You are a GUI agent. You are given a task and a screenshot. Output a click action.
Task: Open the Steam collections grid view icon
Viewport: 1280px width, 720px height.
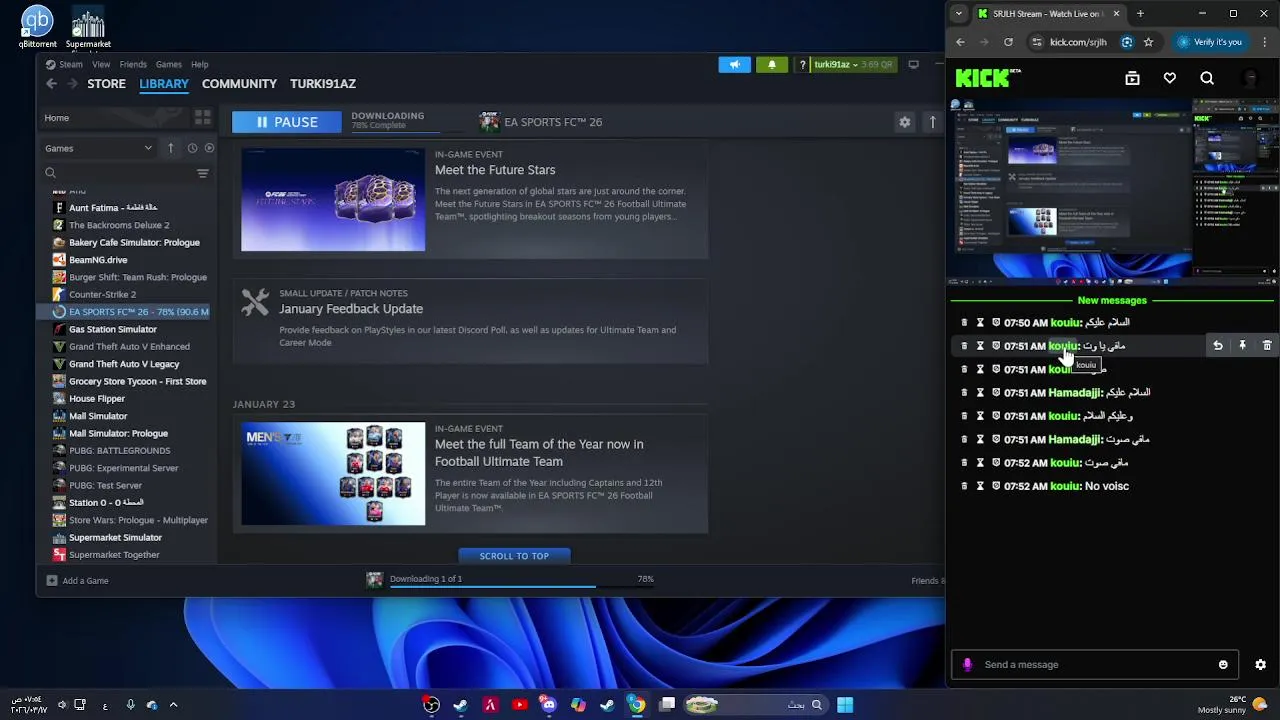(203, 117)
